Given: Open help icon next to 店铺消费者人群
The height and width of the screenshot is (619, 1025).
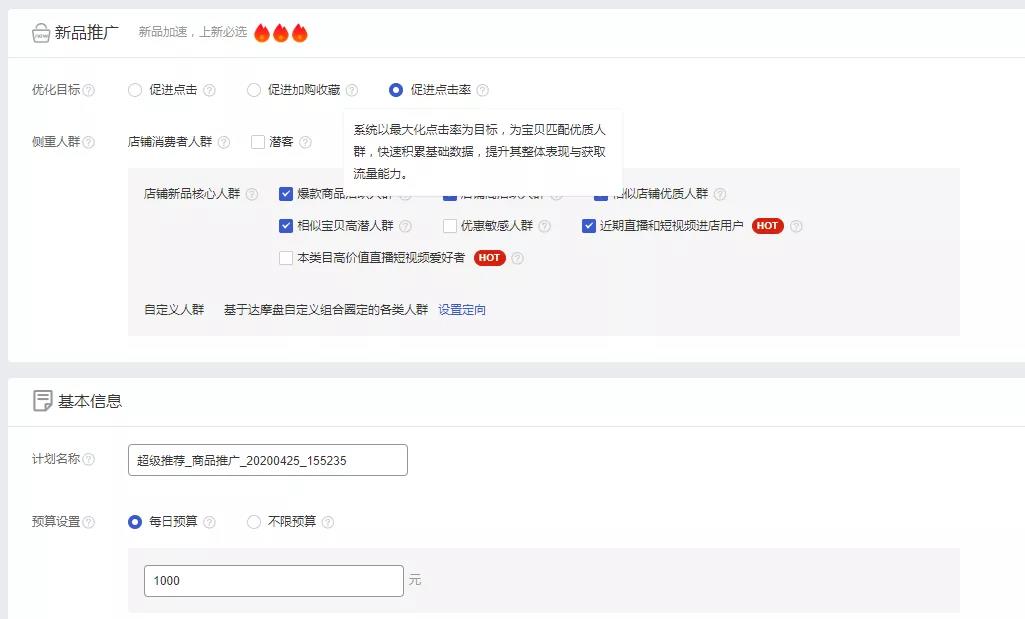Looking at the screenshot, I should pyautogui.click(x=224, y=142).
